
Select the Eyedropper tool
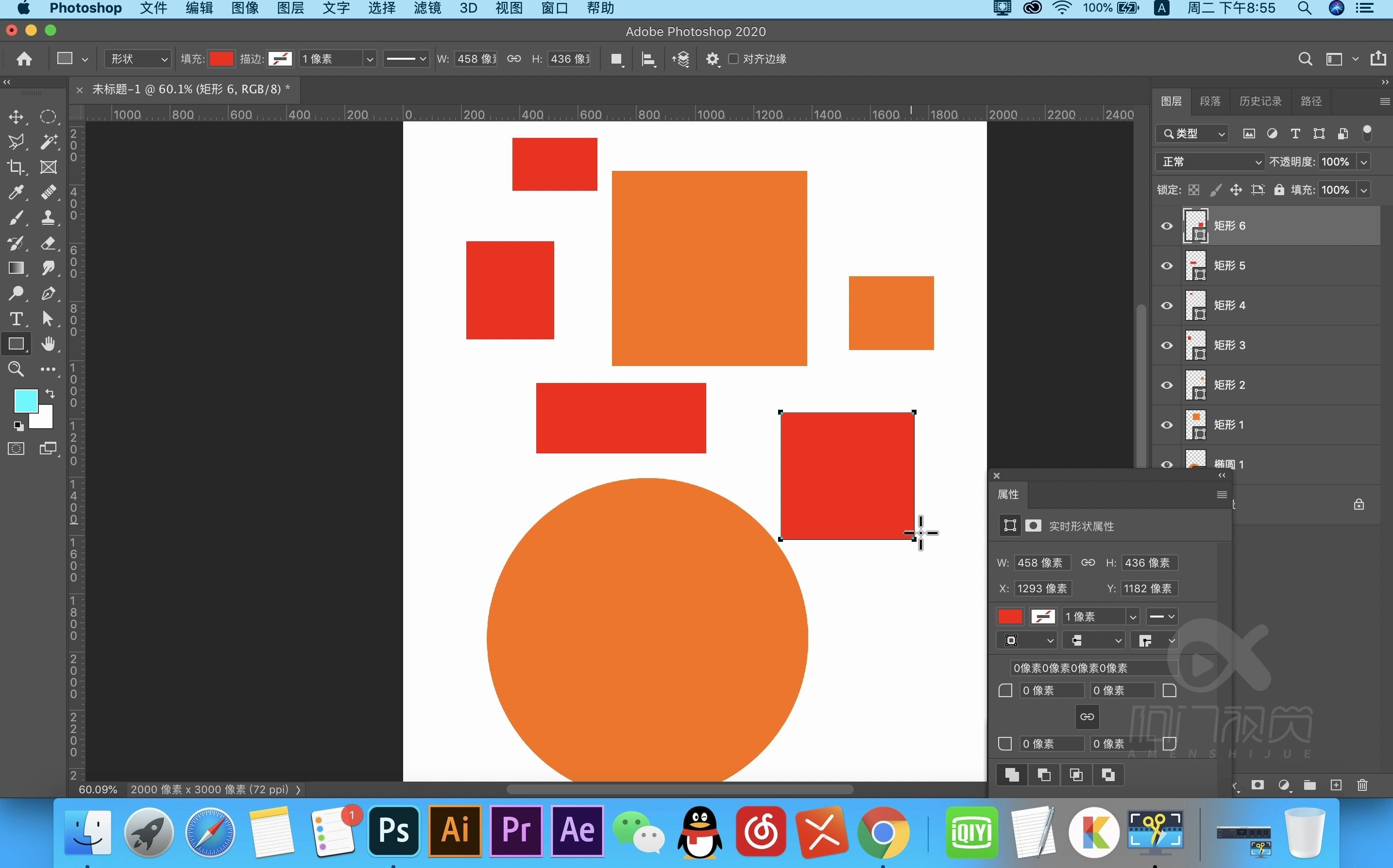[16, 192]
